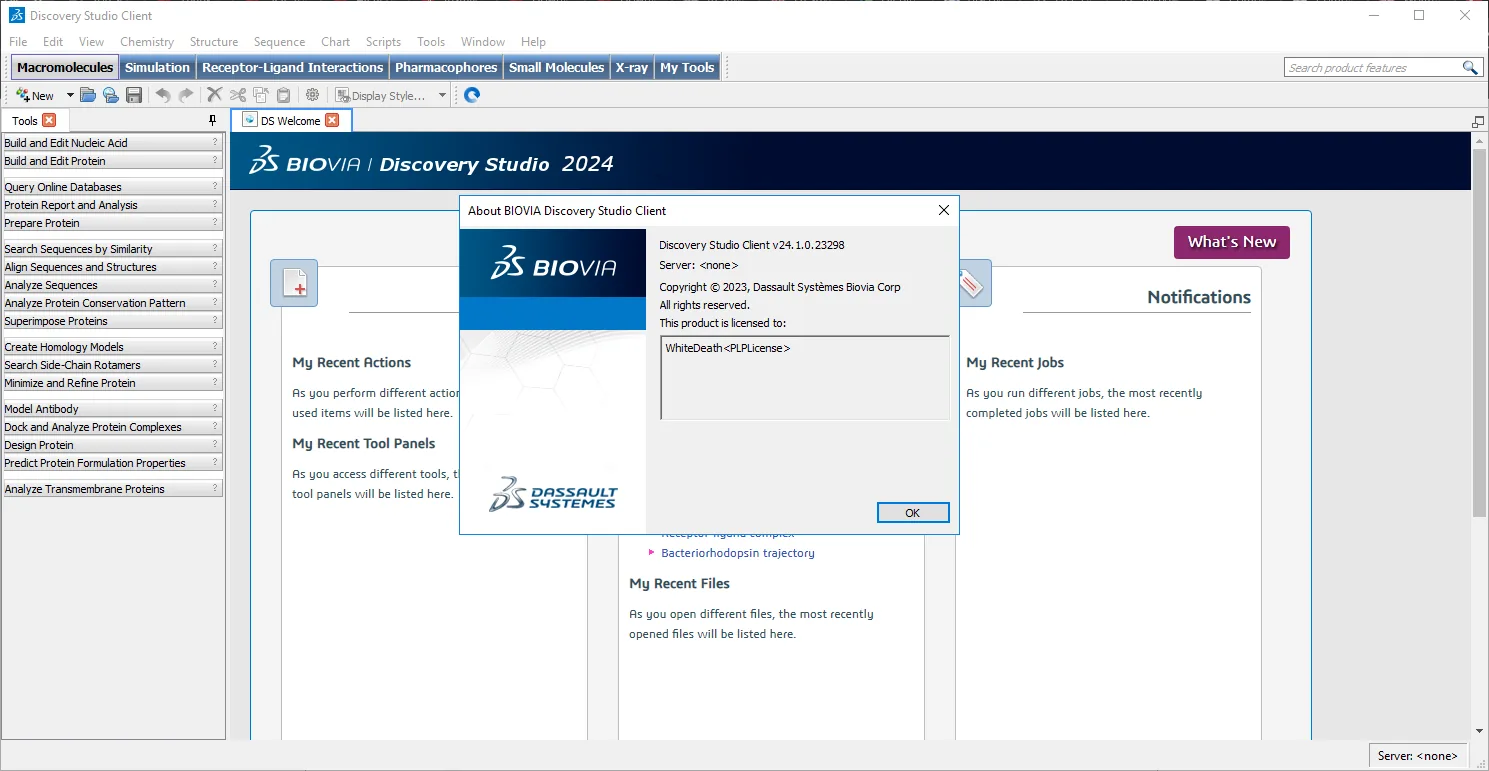Expand Align Sequences and Structures tools
This screenshot has height=771, width=1489.
tap(112, 267)
